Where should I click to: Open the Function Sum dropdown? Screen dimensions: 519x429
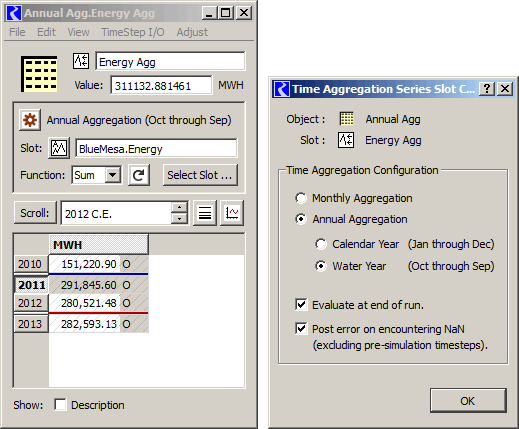point(113,175)
